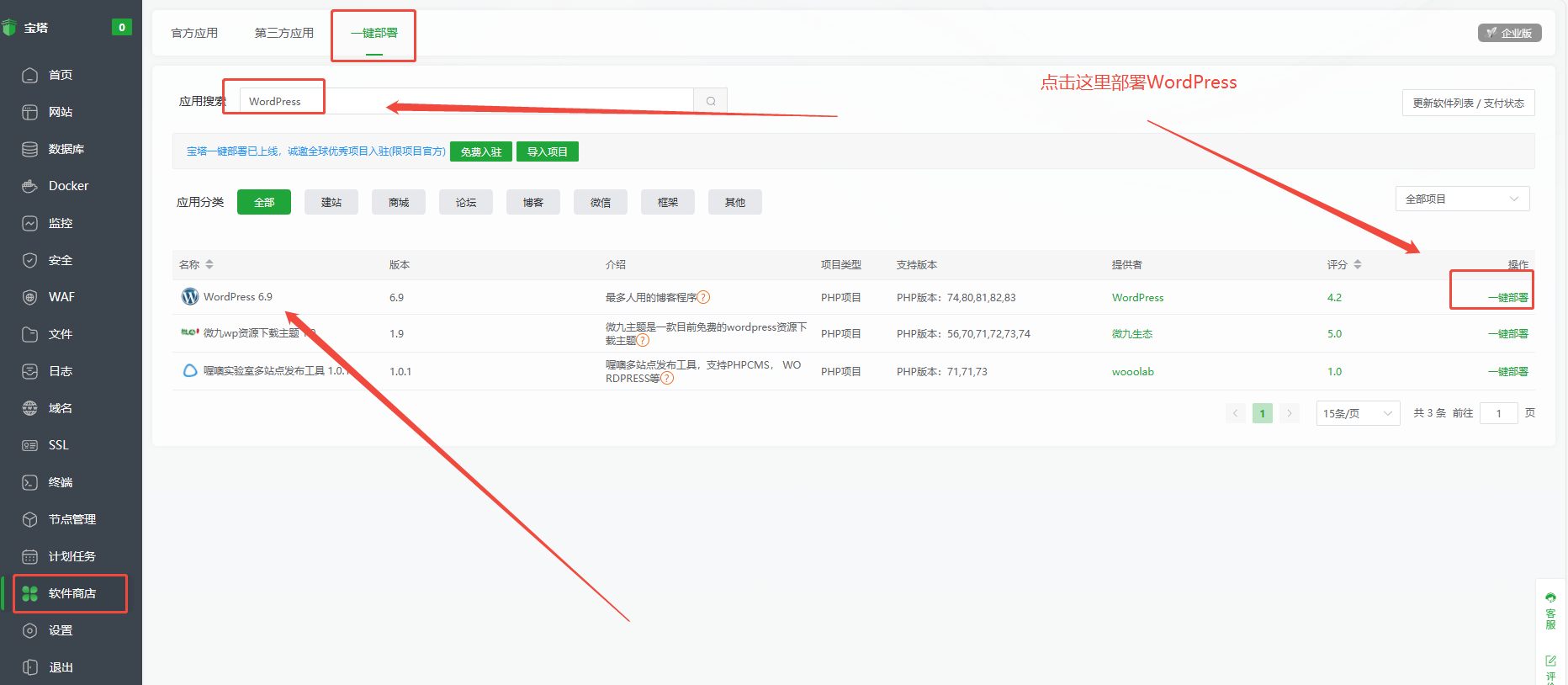The image size is (1568, 685).
Task: Open the SSL certificate icon
Action: tap(29, 445)
